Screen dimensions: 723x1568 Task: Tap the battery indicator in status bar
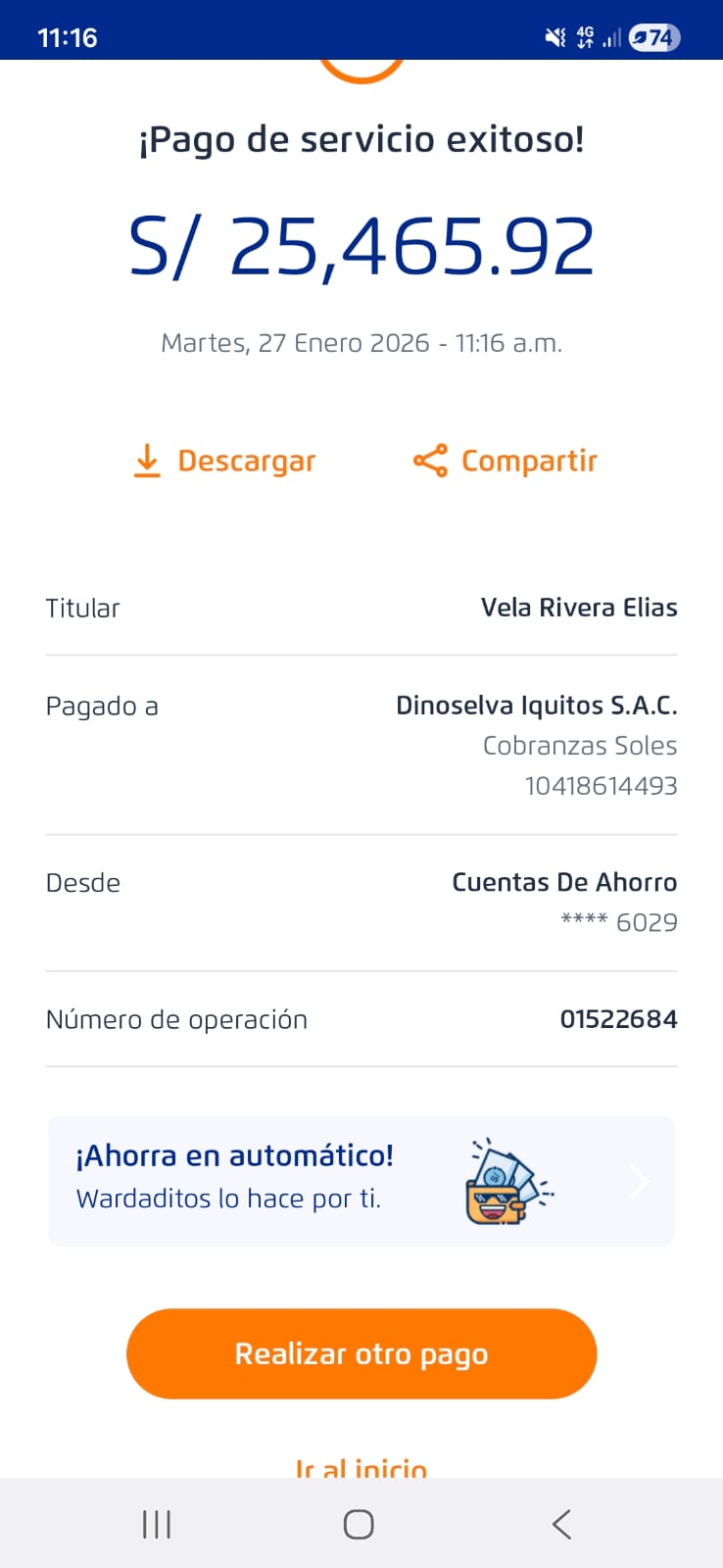654,37
